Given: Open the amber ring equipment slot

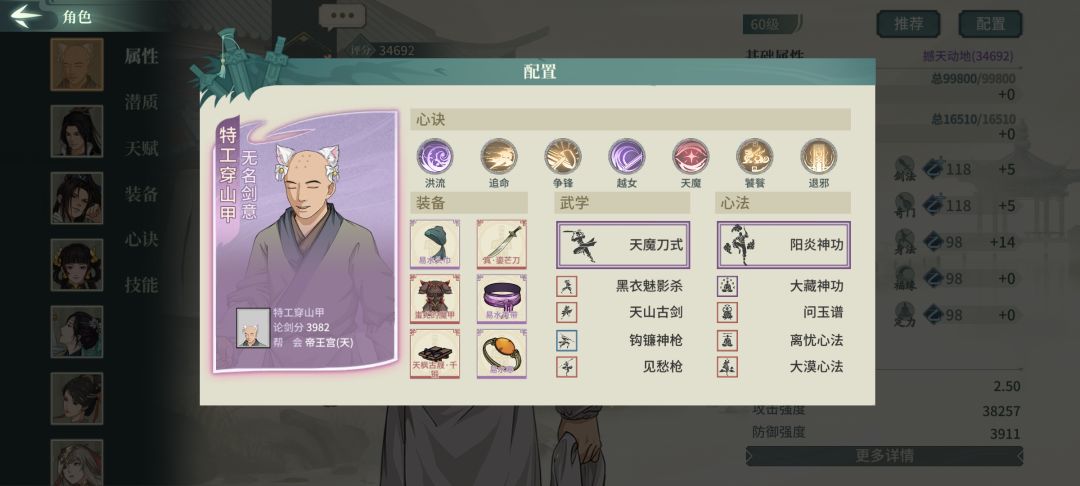Looking at the screenshot, I should 501,353.
